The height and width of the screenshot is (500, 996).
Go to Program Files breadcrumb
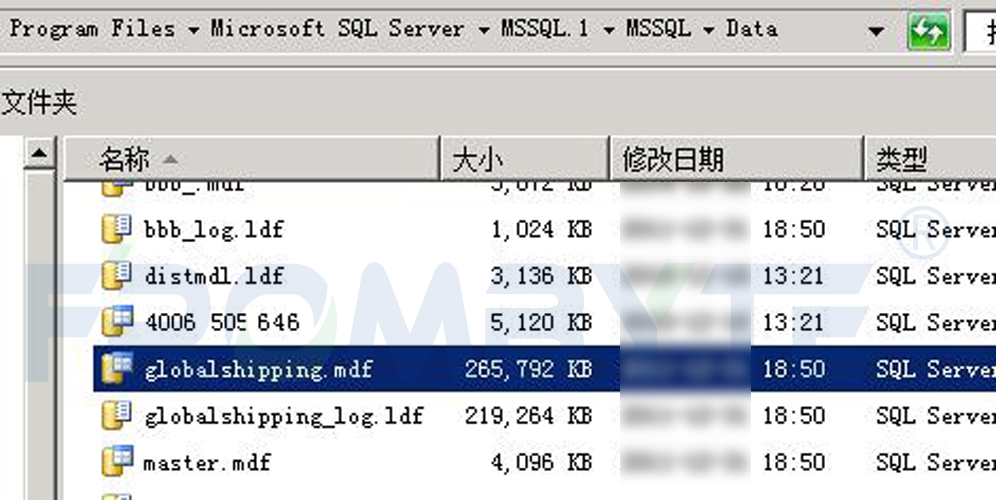tap(92, 29)
